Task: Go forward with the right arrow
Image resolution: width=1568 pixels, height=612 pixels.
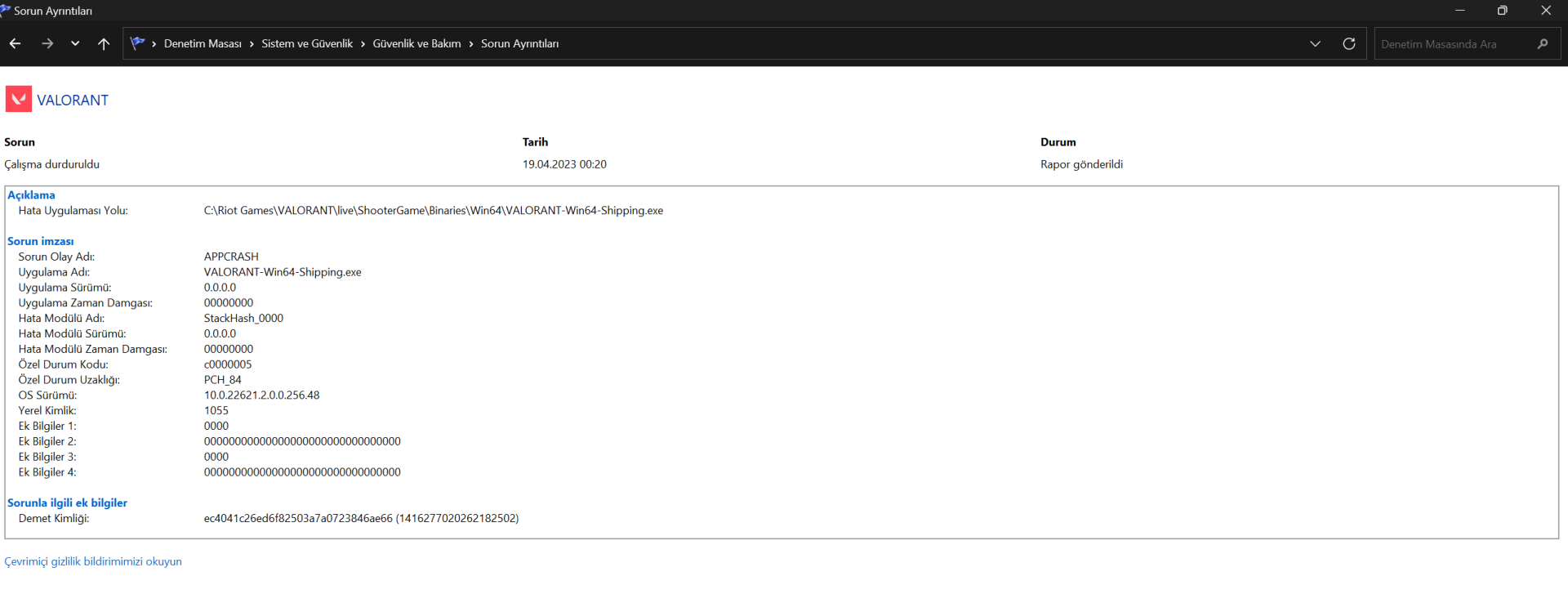Action: (47, 43)
